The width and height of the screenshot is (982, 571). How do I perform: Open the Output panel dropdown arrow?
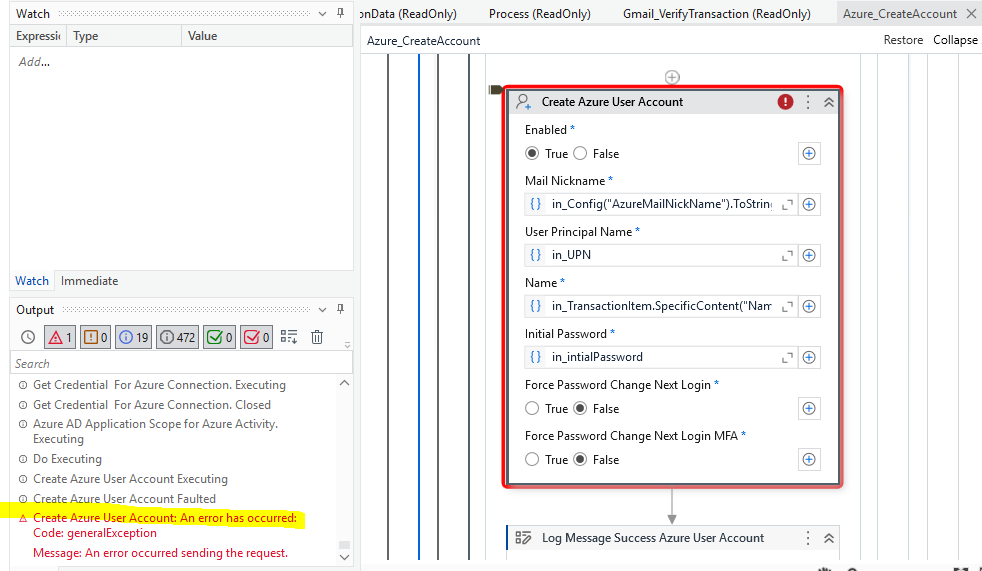pos(323,309)
